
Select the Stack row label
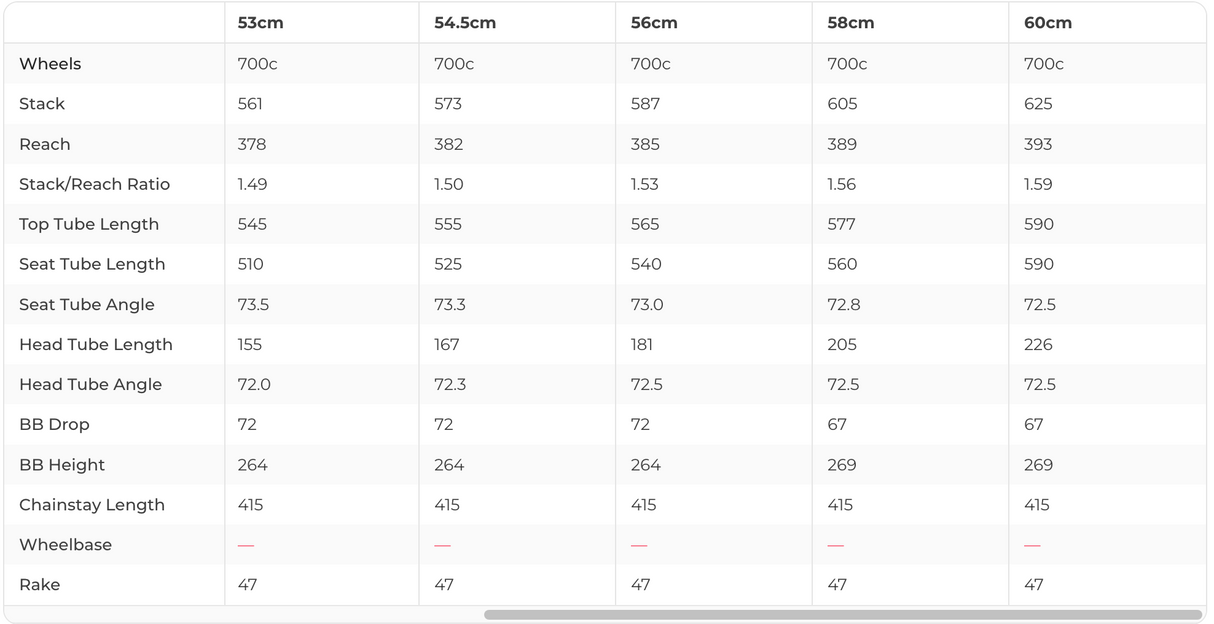42,104
